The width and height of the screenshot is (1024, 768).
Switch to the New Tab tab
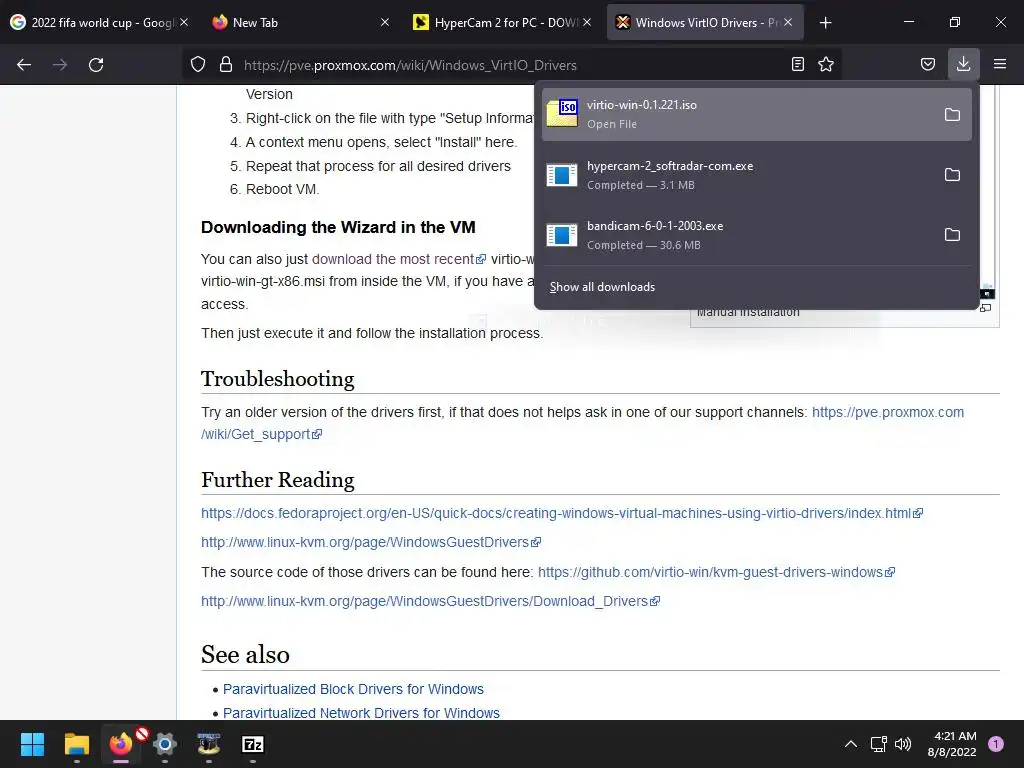[297, 23]
